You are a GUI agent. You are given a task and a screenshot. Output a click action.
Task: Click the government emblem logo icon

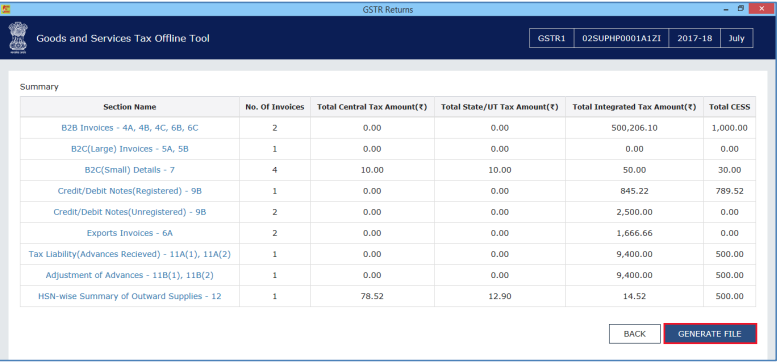coord(18,38)
